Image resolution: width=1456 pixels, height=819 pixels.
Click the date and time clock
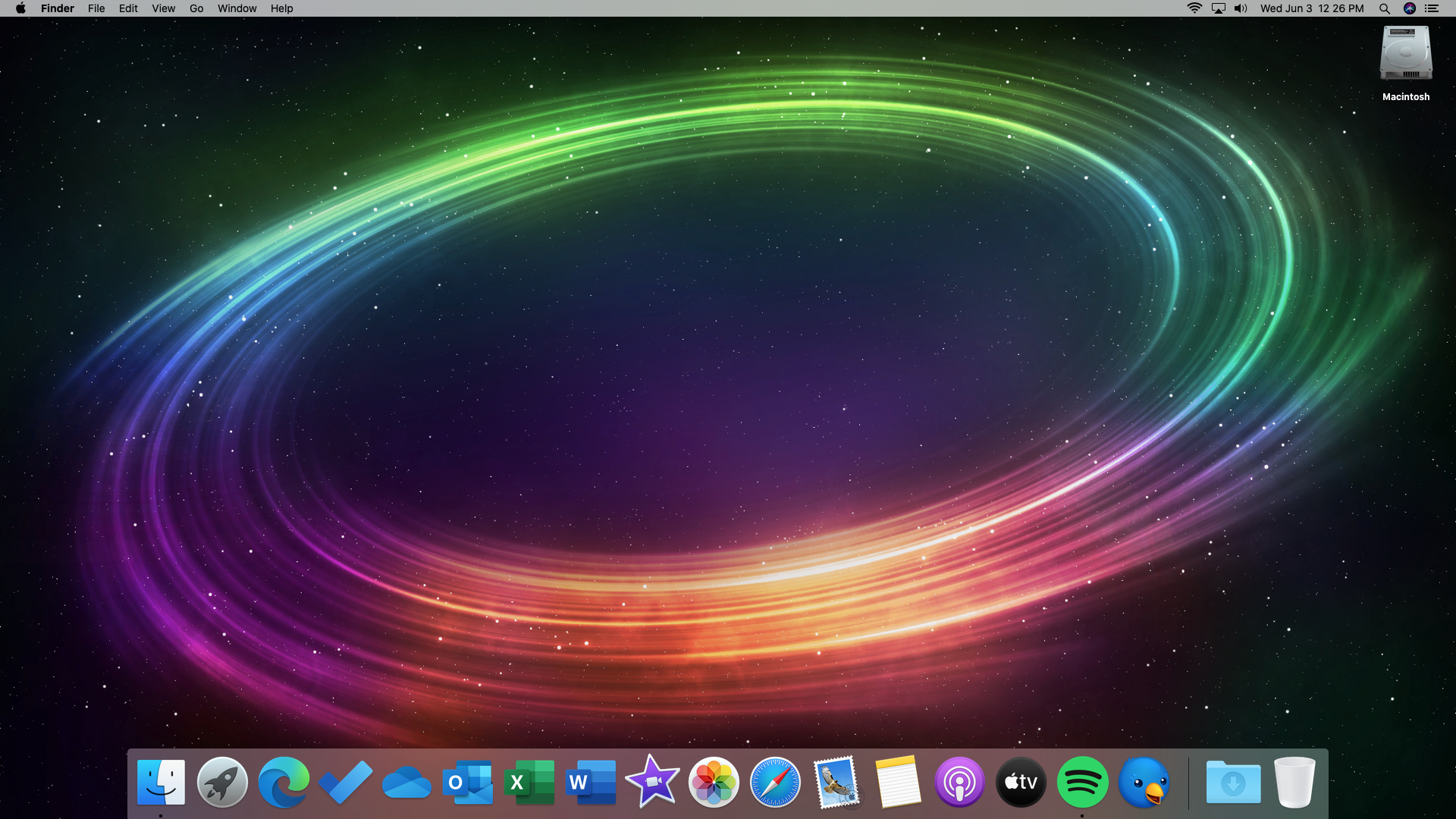[x=1312, y=8]
